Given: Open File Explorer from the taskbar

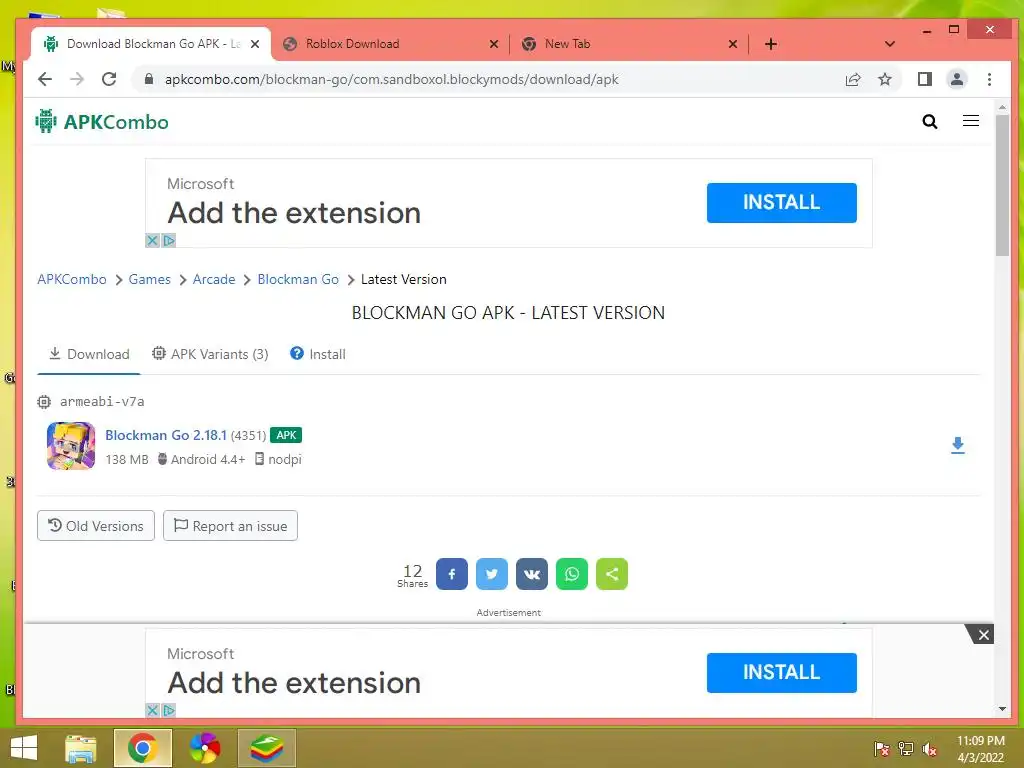Looking at the screenshot, I should [81, 748].
